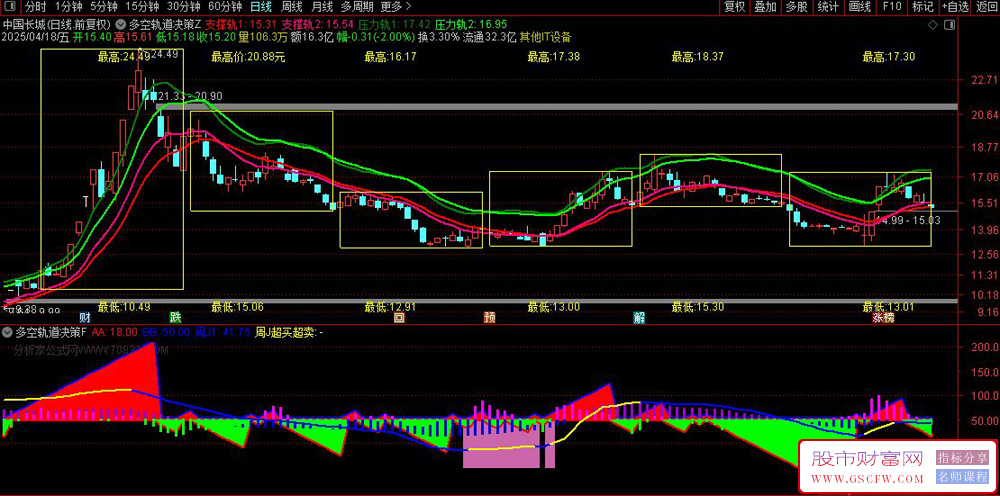Screen dimensions: 1000x496
Task: Select the 1分钟 period tab
Action: coord(68,7)
